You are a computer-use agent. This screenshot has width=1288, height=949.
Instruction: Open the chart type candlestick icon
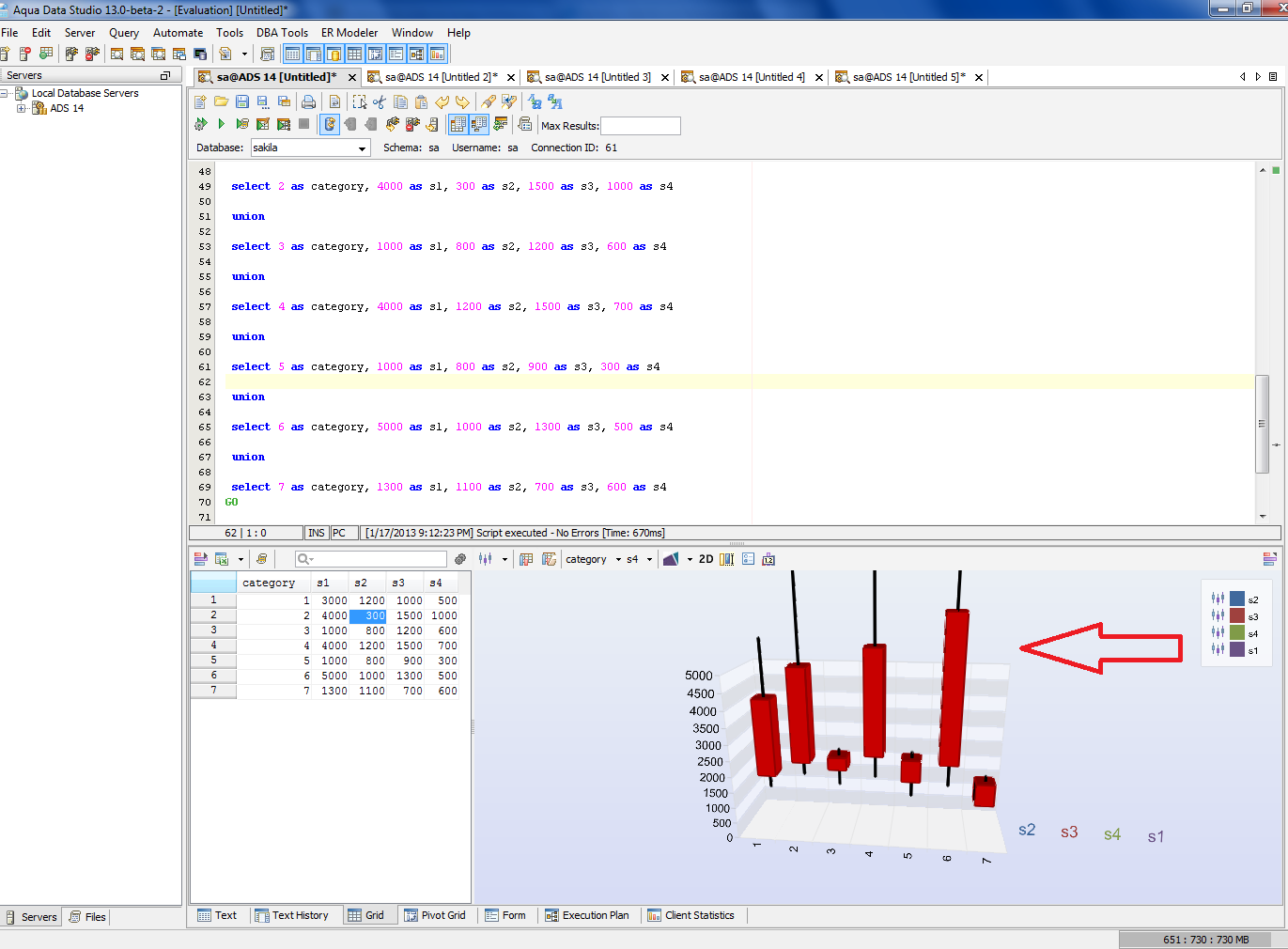[x=485, y=559]
